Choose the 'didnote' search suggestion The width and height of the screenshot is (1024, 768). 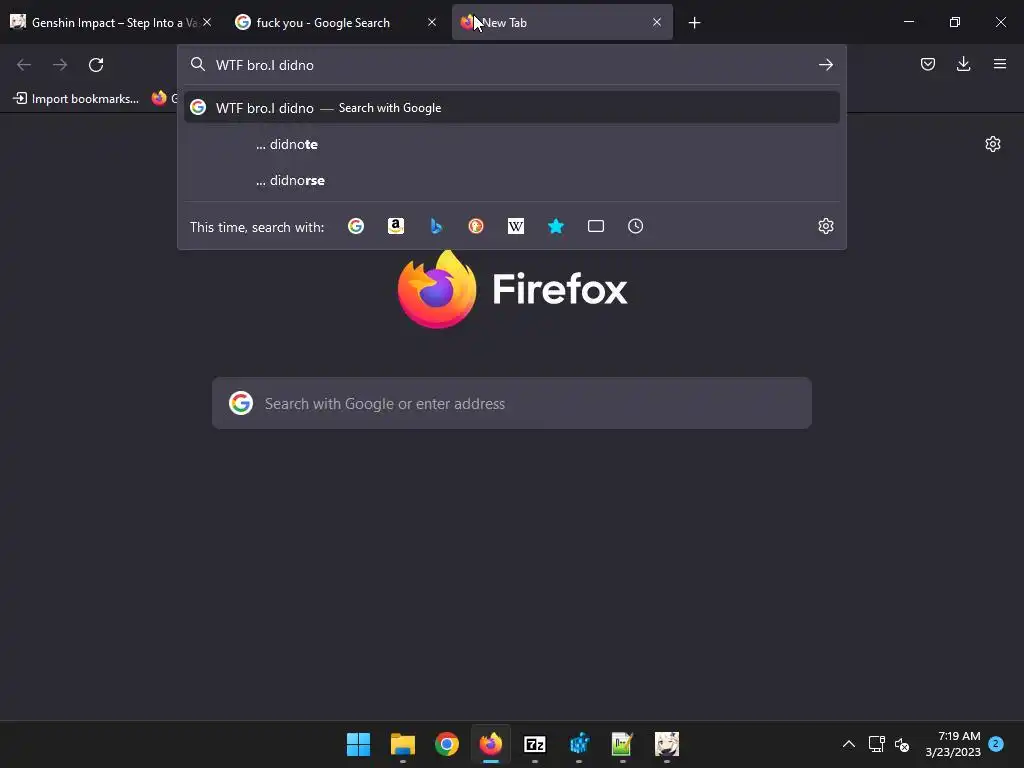[x=512, y=144]
